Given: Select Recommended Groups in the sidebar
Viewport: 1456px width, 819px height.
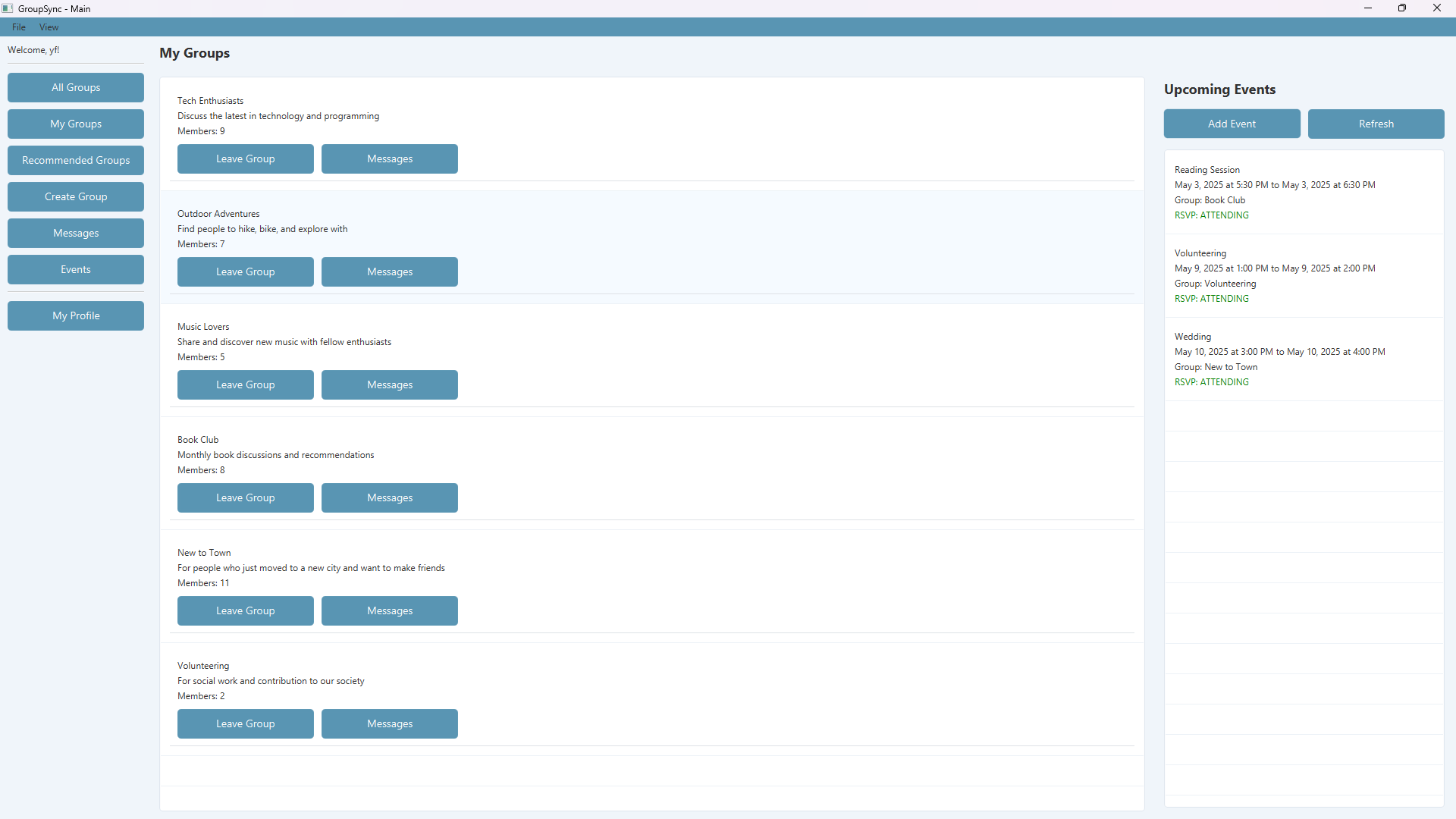Looking at the screenshot, I should tap(76, 160).
